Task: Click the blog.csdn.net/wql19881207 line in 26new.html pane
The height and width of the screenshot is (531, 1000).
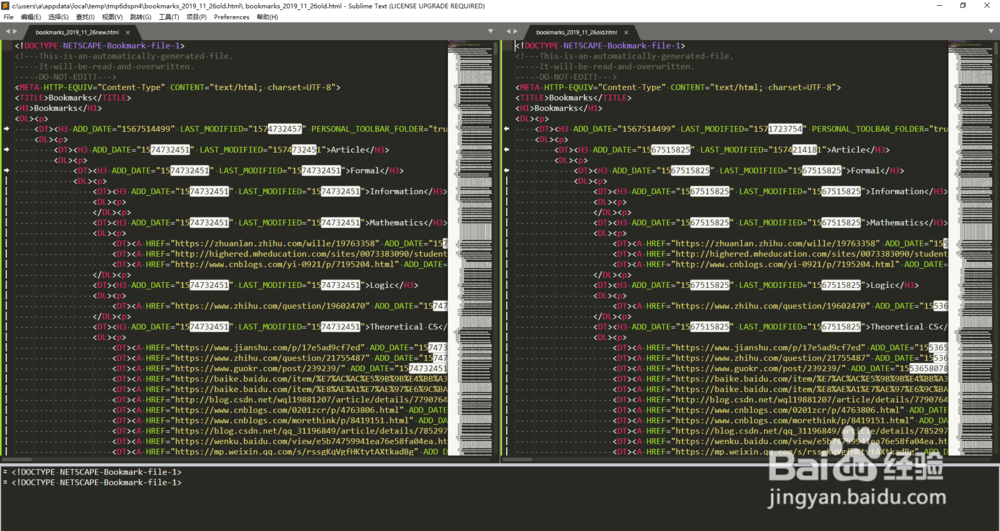Action: click(281, 400)
